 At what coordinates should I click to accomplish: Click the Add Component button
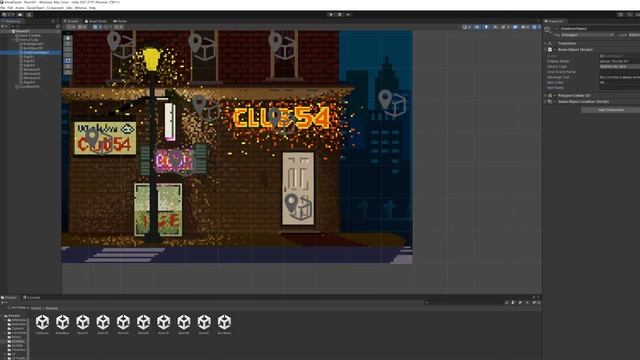611,110
